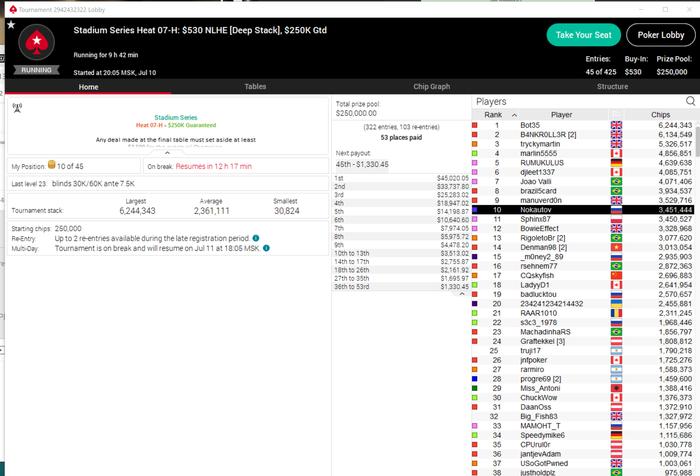Click blue color label beside progre69
Viewport: 700px width, 476px height.
(x=475, y=379)
